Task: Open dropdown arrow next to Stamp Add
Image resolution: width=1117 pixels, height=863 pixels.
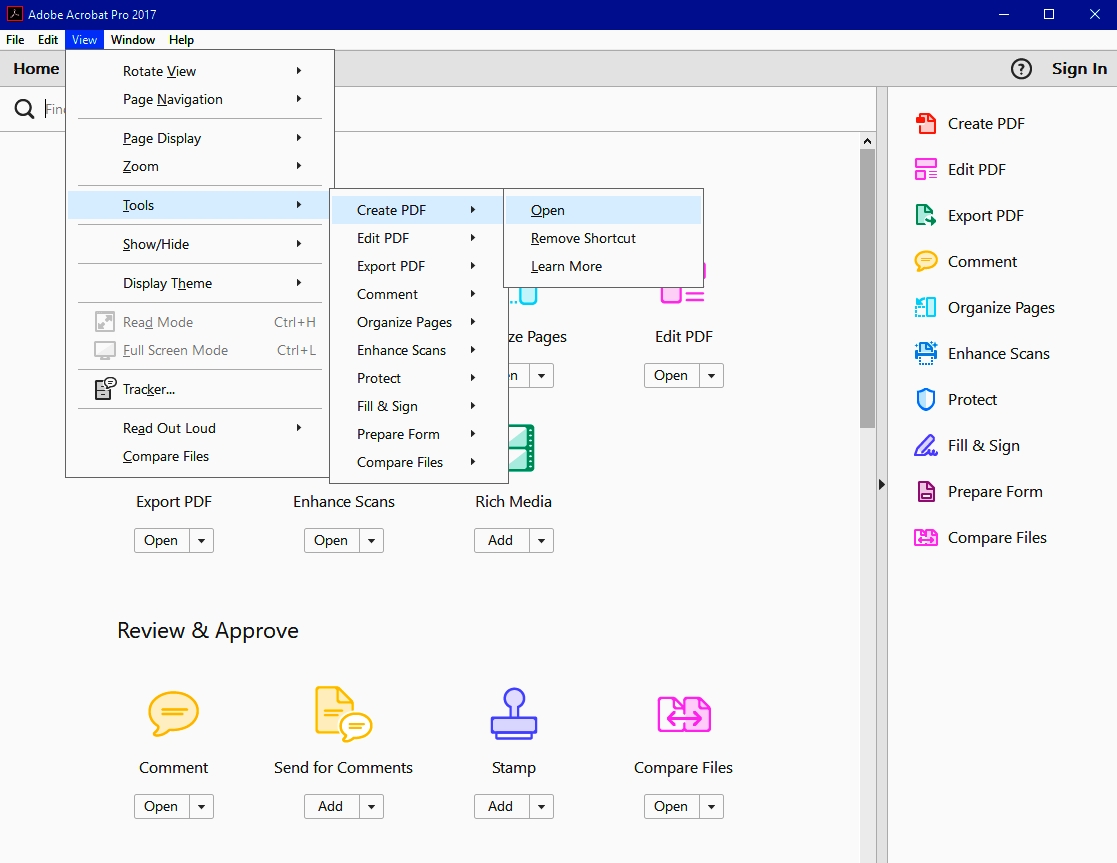Action: coord(541,806)
